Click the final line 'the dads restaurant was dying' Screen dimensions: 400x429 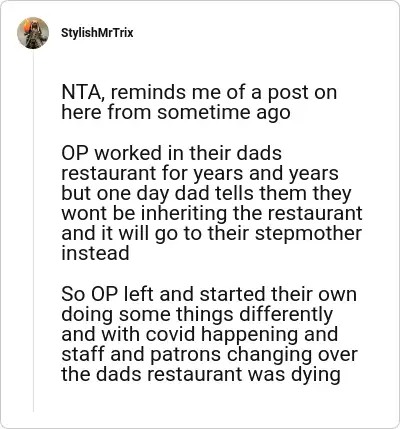pos(201,375)
